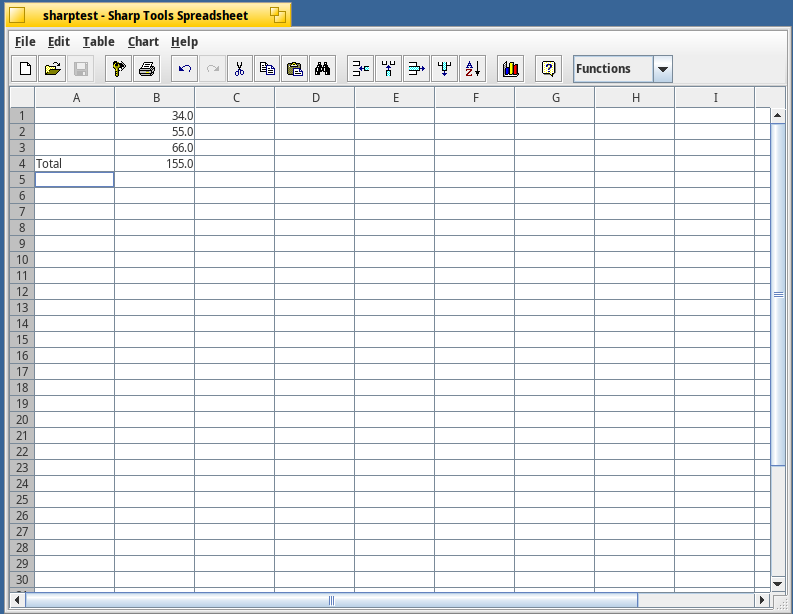Open the Table menu

(x=99, y=41)
